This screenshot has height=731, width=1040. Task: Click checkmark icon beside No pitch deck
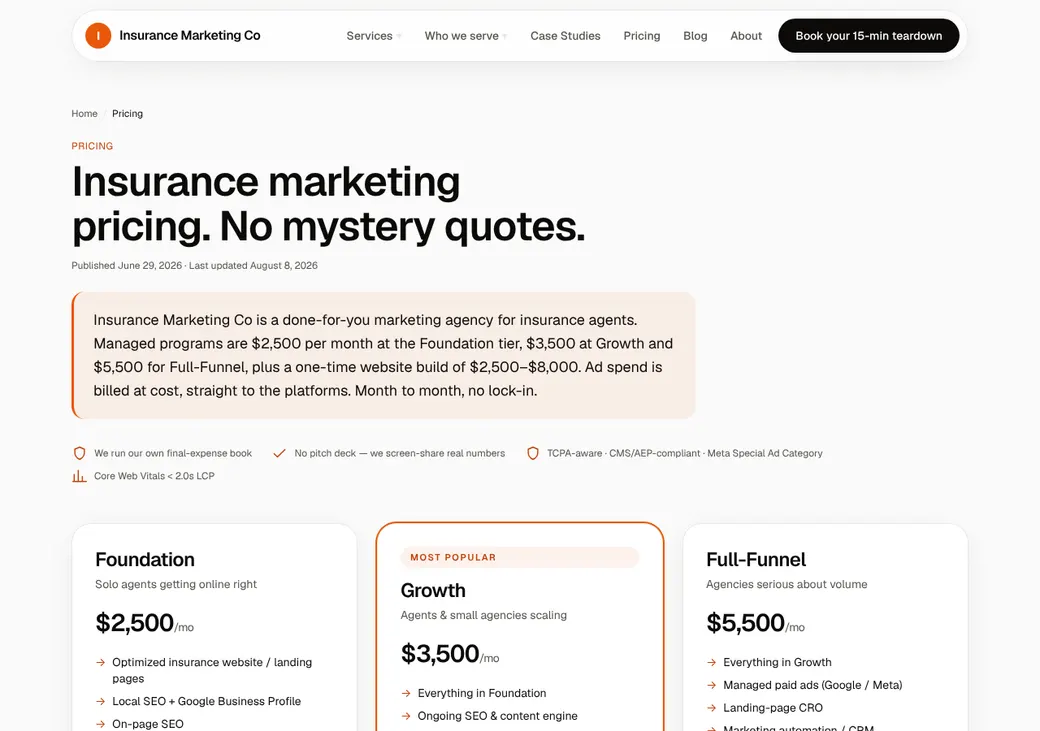(279, 453)
